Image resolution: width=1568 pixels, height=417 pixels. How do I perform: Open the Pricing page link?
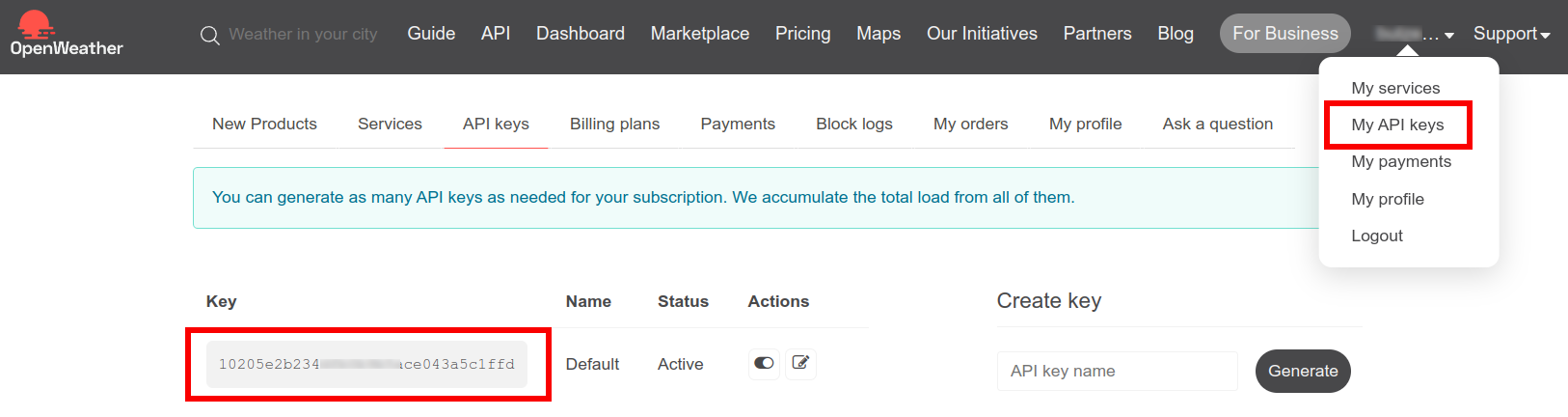click(x=802, y=34)
